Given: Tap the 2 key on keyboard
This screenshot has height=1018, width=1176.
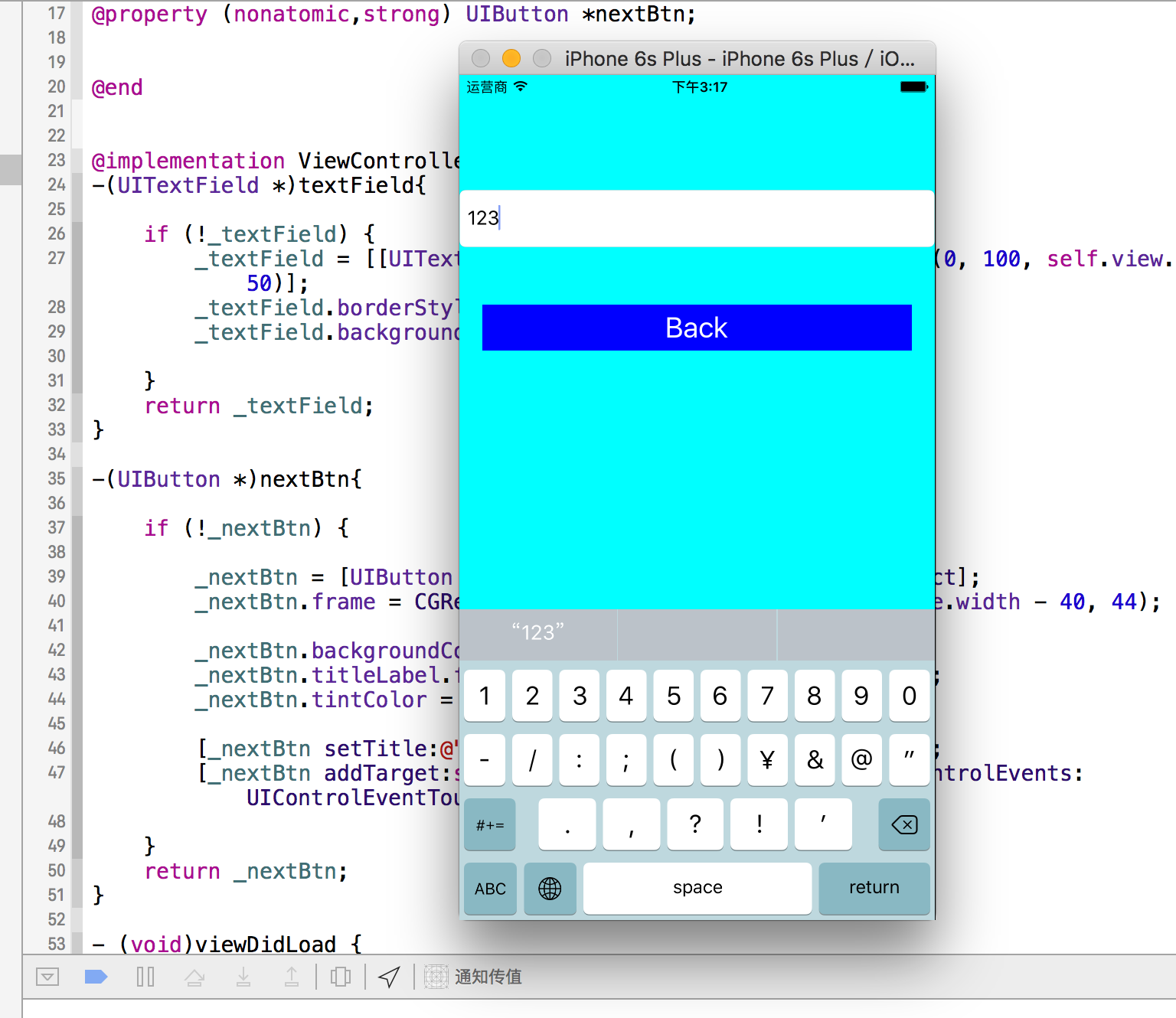Looking at the screenshot, I should (x=532, y=696).
